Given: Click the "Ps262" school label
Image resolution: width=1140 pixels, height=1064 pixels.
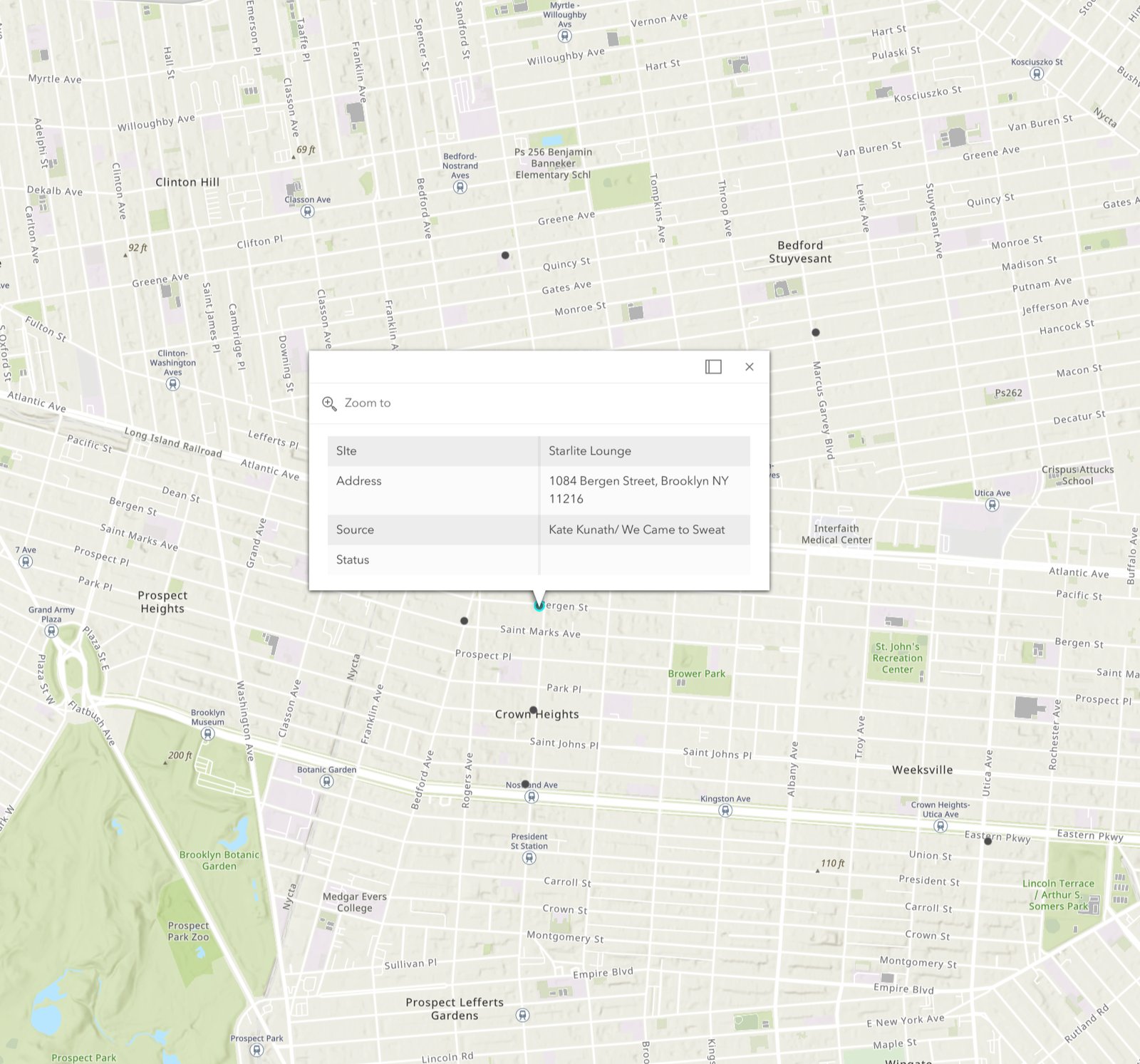Looking at the screenshot, I should tap(1008, 393).
